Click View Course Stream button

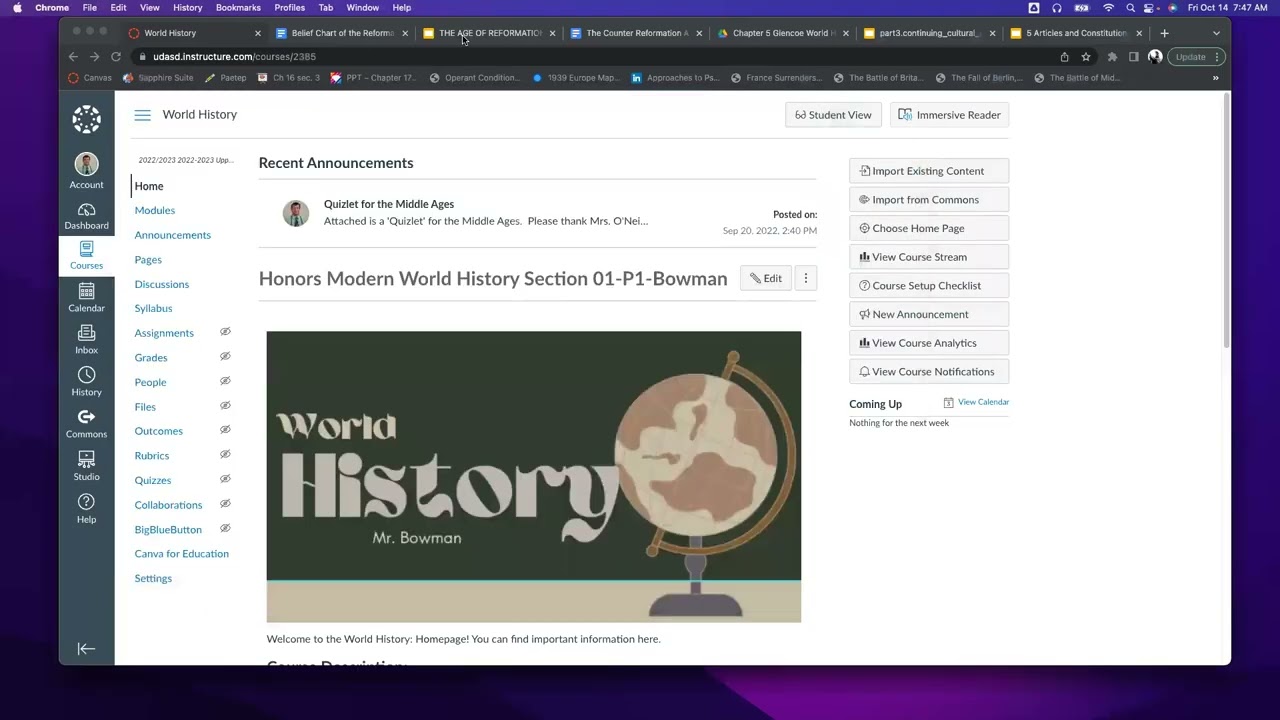coord(929,257)
